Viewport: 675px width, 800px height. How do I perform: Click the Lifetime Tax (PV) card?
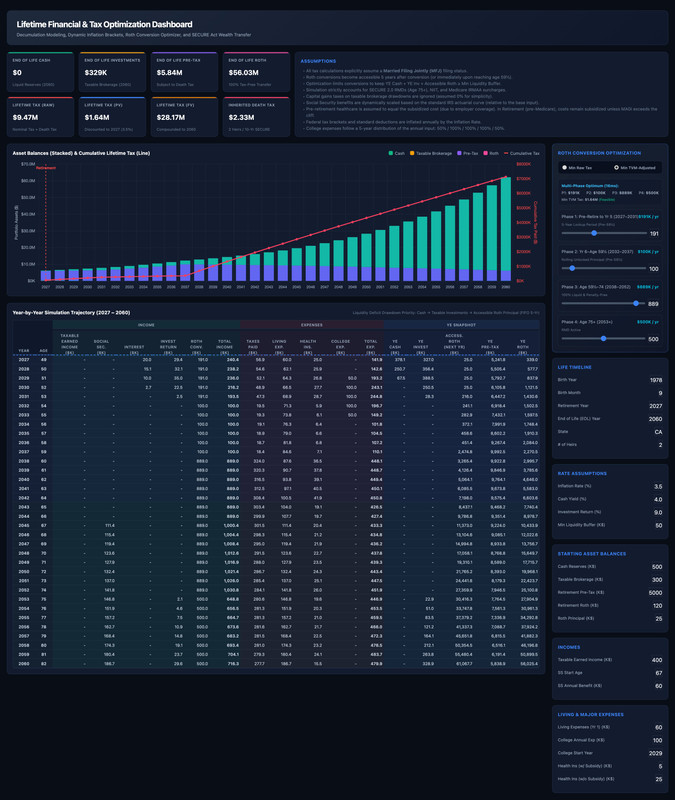tap(112, 117)
